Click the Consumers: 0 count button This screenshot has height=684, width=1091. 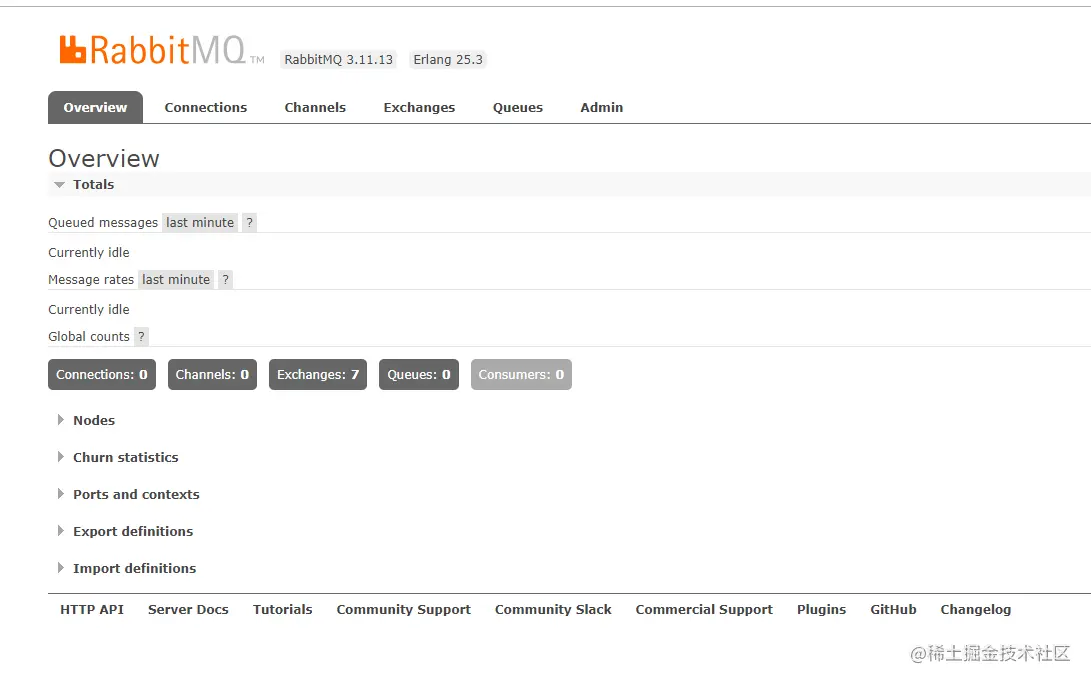click(x=521, y=374)
